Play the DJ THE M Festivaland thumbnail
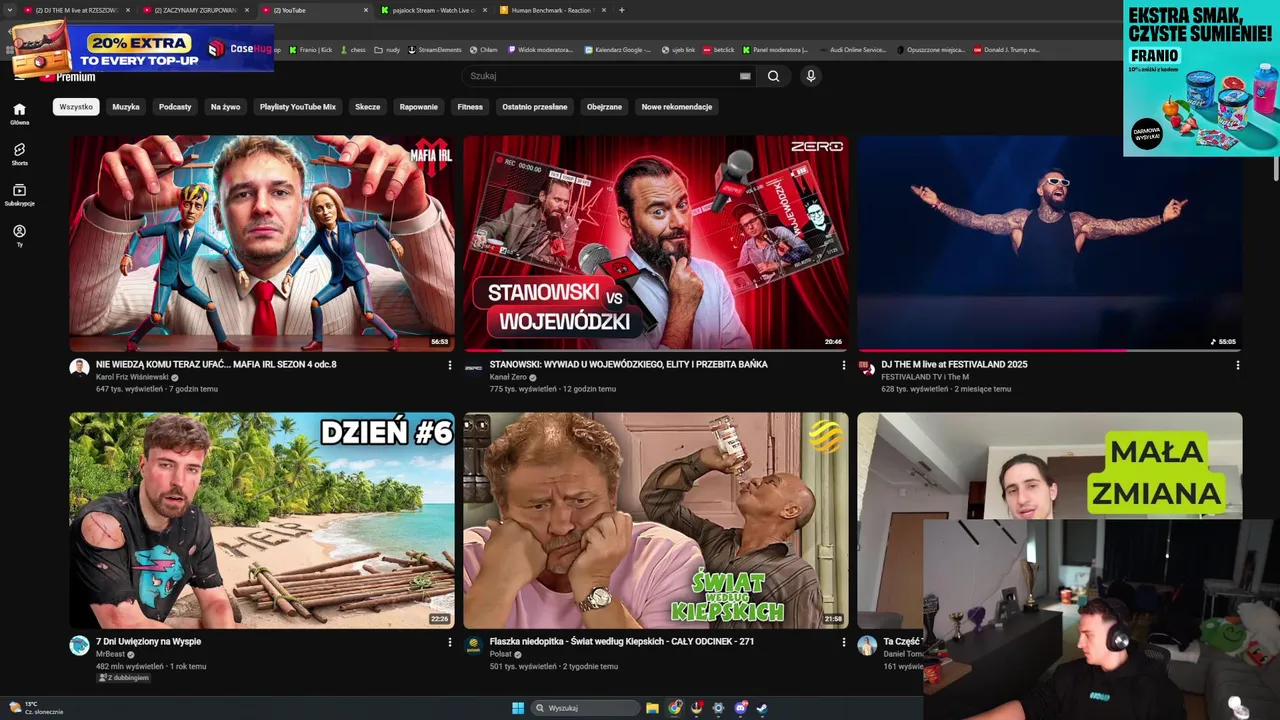1280x720 pixels. 1050,243
